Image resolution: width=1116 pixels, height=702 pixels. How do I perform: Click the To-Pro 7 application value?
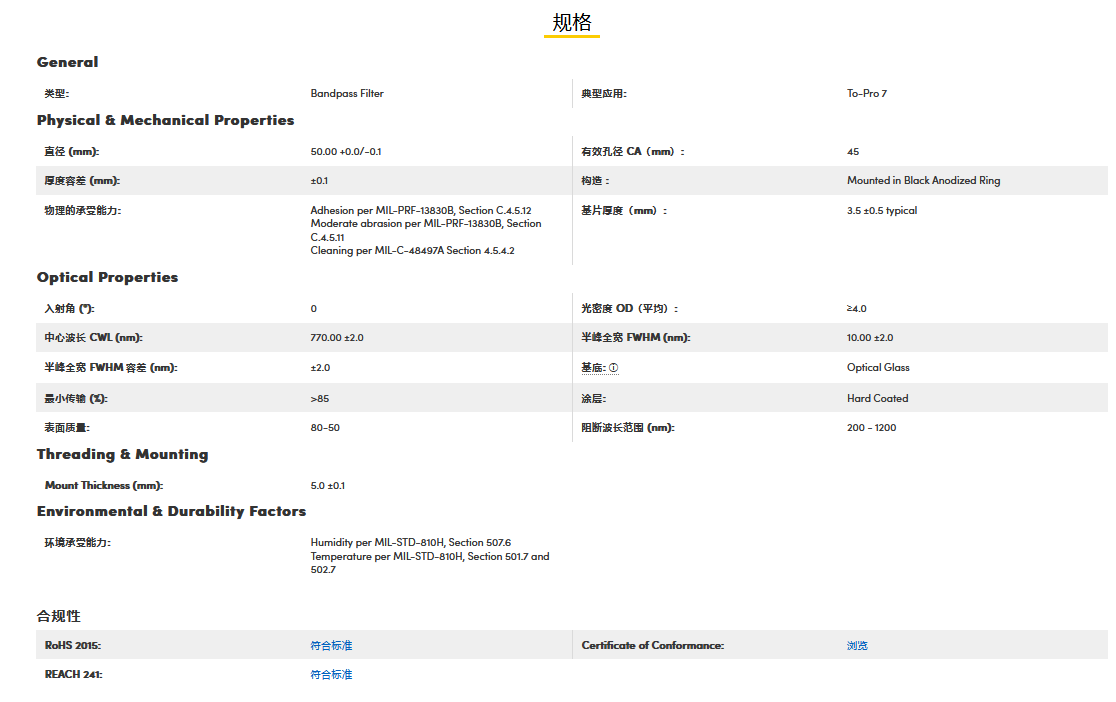[866, 94]
